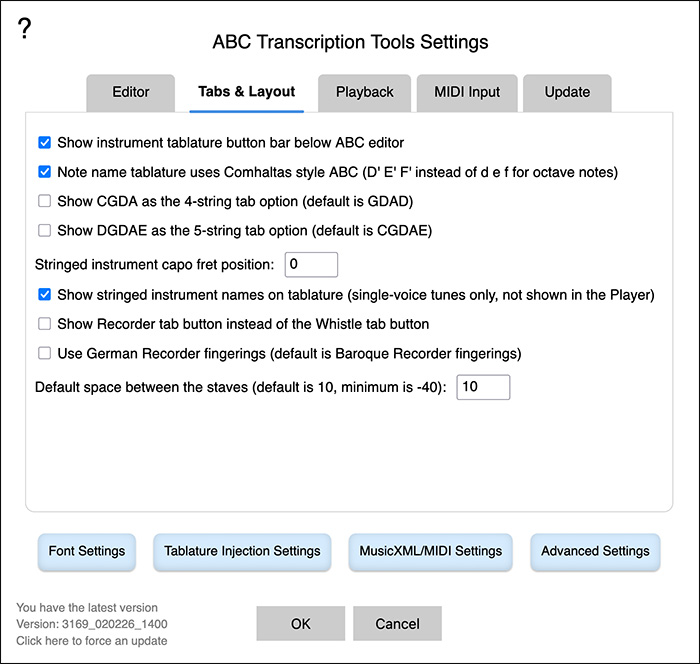Image resolution: width=700 pixels, height=664 pixels.
Task: Open MusicXML/MIDI Settings
Action: 430,551
